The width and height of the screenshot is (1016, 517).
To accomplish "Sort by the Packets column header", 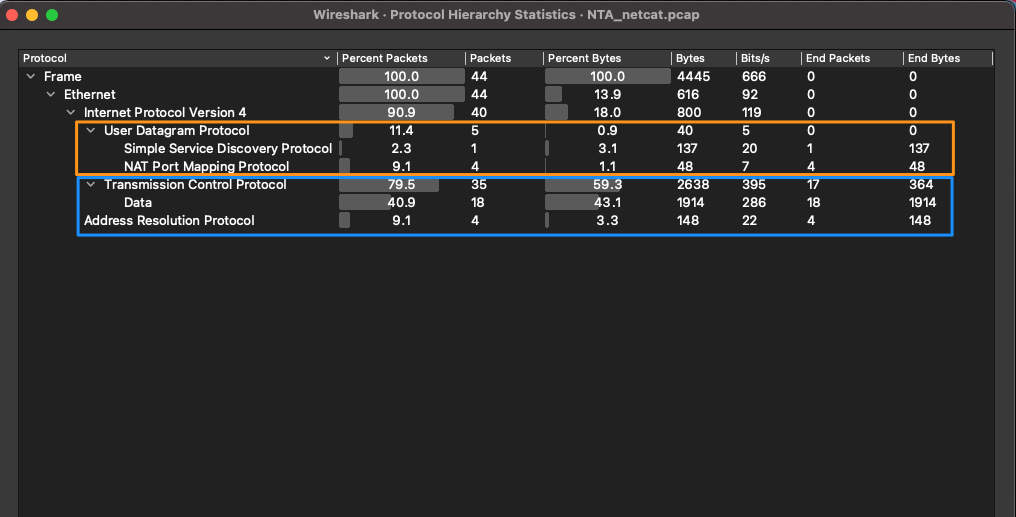I will [490, 59].
